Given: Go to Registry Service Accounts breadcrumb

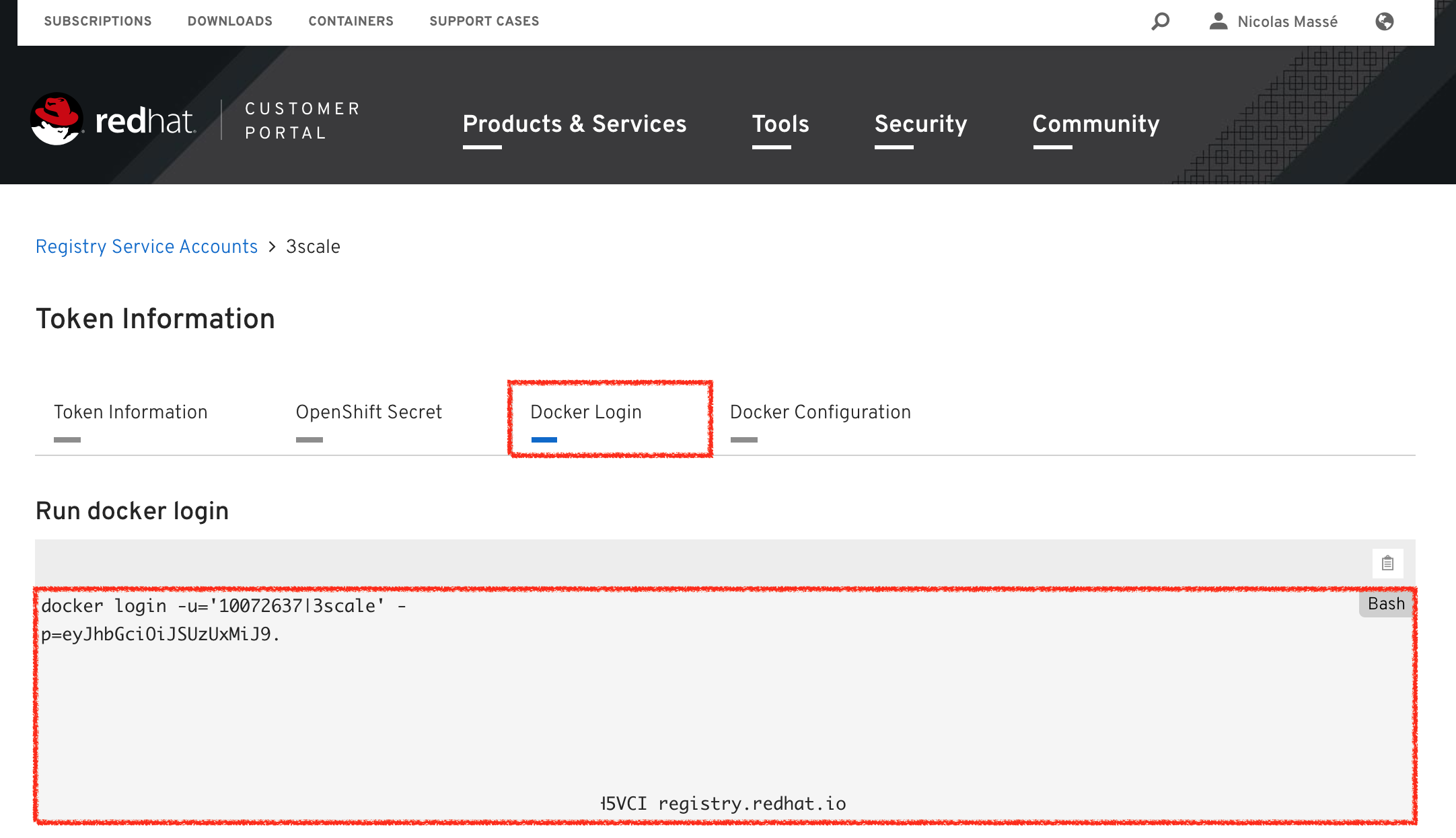Looking at the screenshot, I should pos(147,247).
